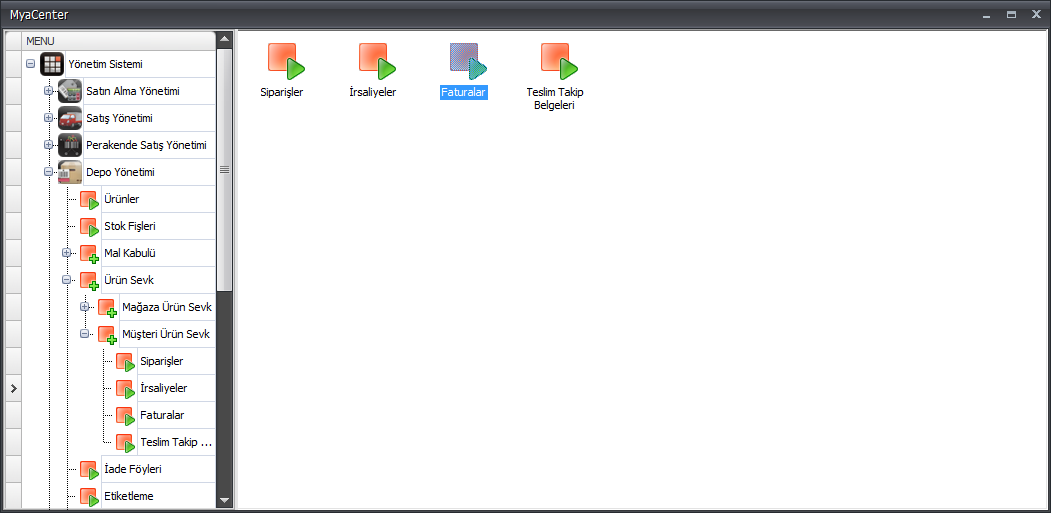Click the İrsaliyeler caption in the main panel
This screenshot has width=1051, height=513.
click(373, 93)
